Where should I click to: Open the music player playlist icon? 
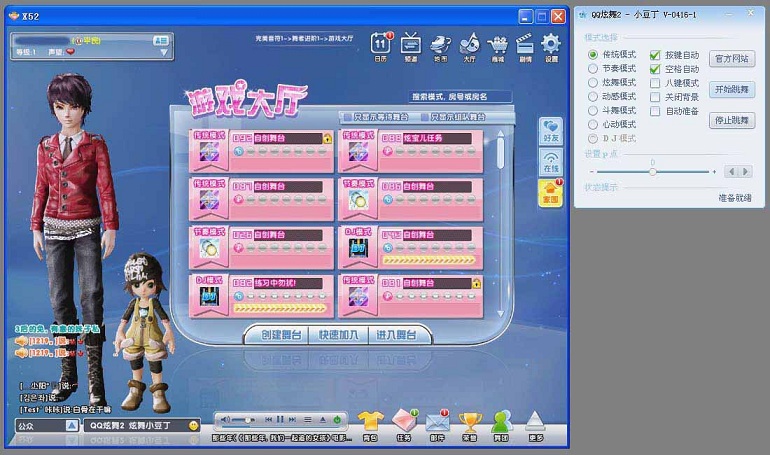(307, 420)
